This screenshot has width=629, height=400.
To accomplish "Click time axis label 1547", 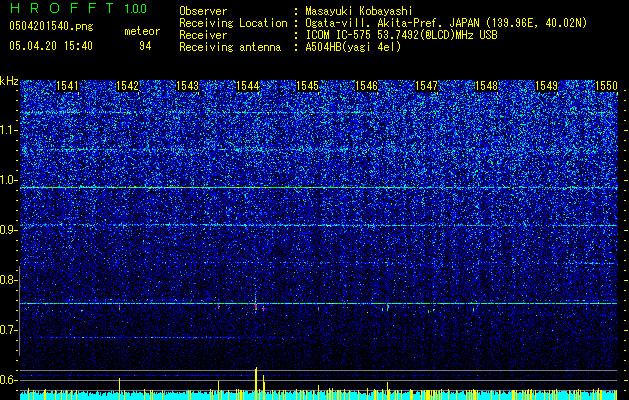I will click(x=426, y=86).
